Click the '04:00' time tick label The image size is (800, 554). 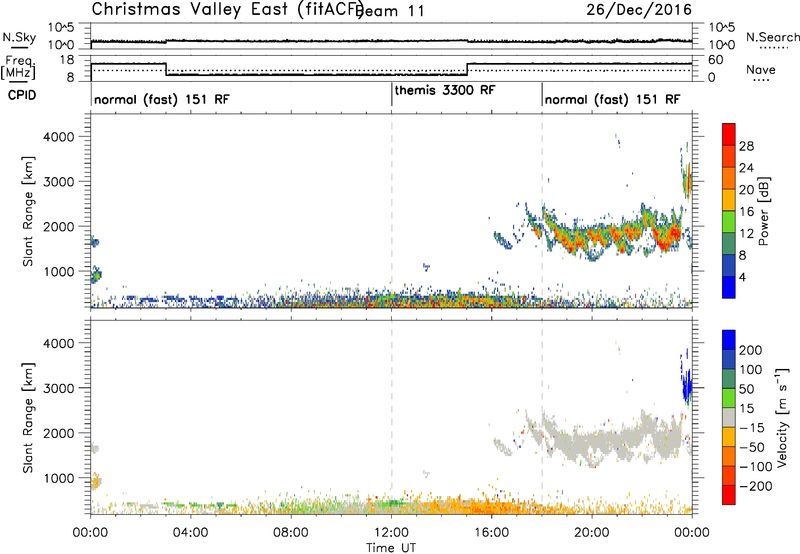(190, 533)
